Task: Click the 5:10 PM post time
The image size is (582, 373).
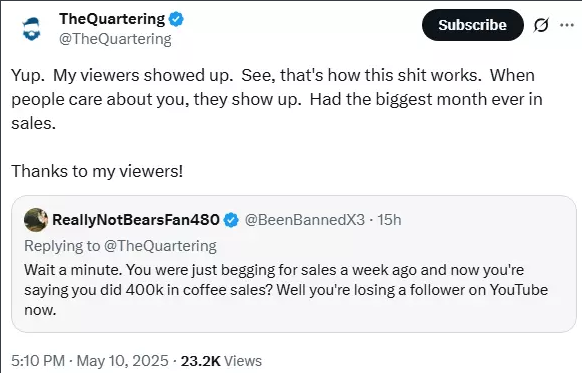Action: click(38, 361)
